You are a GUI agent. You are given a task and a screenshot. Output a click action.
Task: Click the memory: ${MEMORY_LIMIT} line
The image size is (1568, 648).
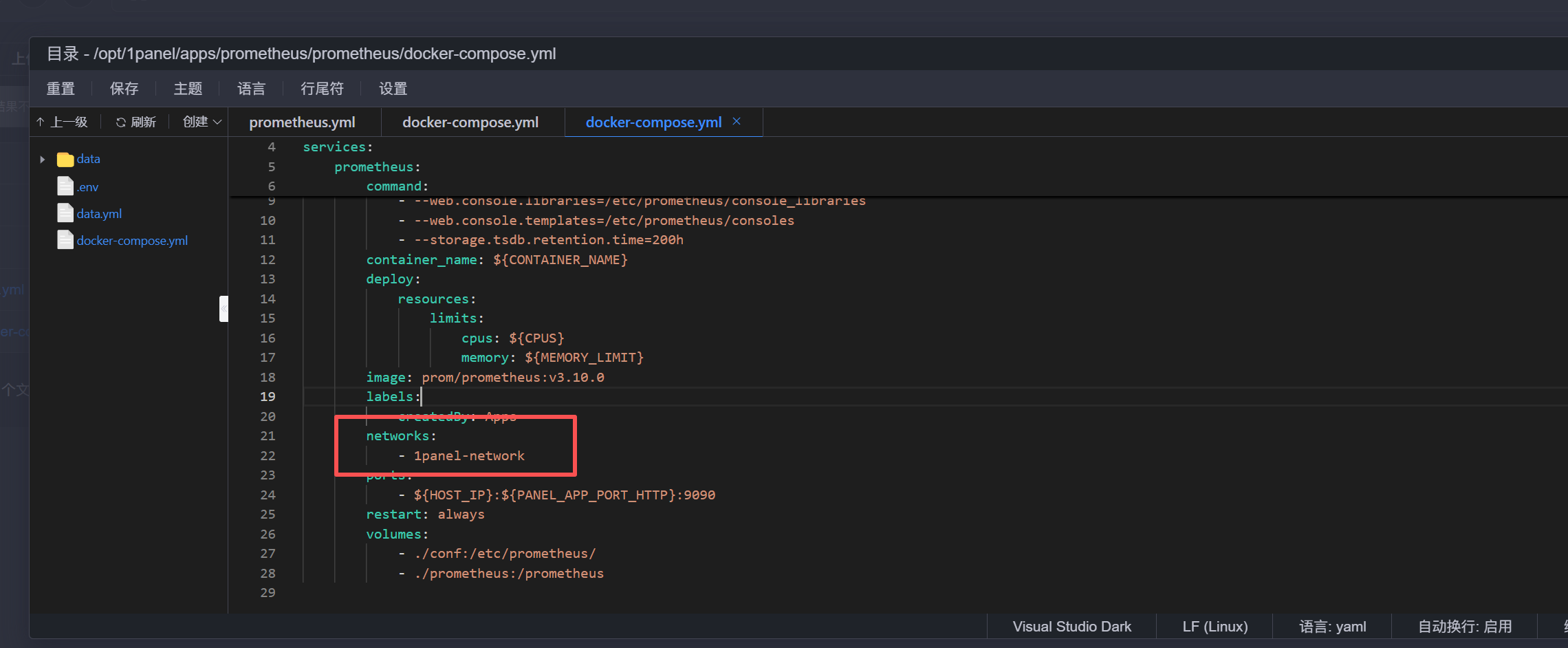(x=552, y=358)
